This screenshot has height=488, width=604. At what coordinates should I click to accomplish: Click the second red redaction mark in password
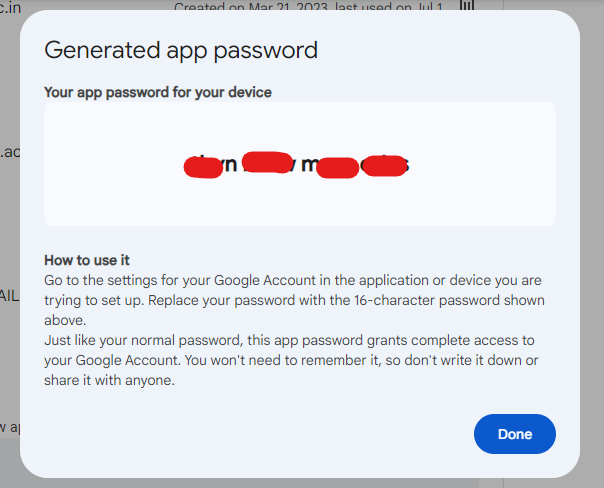point(265,162)
